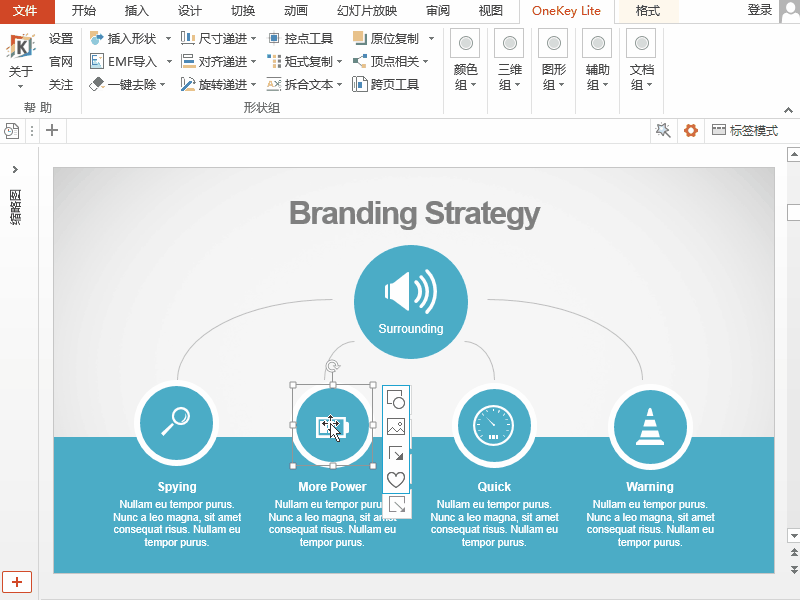Viewport: 800px width, 600px height.
Task: Click the 尺寸递进 icon
Action: [188, 38]
